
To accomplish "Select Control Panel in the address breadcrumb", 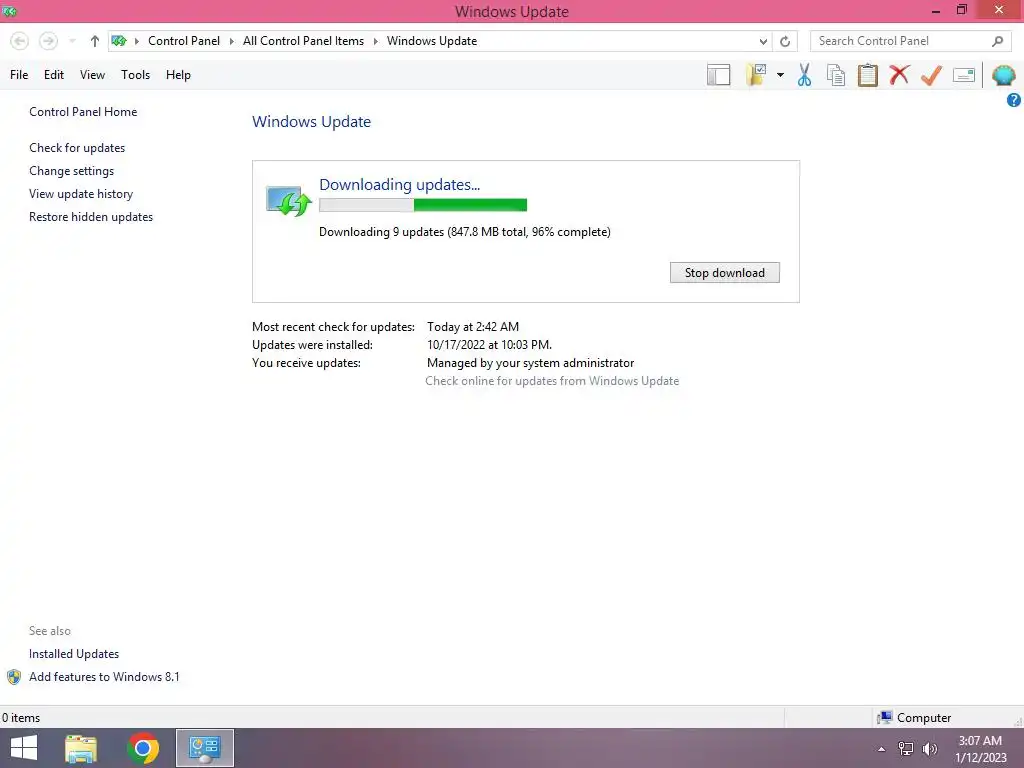I will [184, 41].
